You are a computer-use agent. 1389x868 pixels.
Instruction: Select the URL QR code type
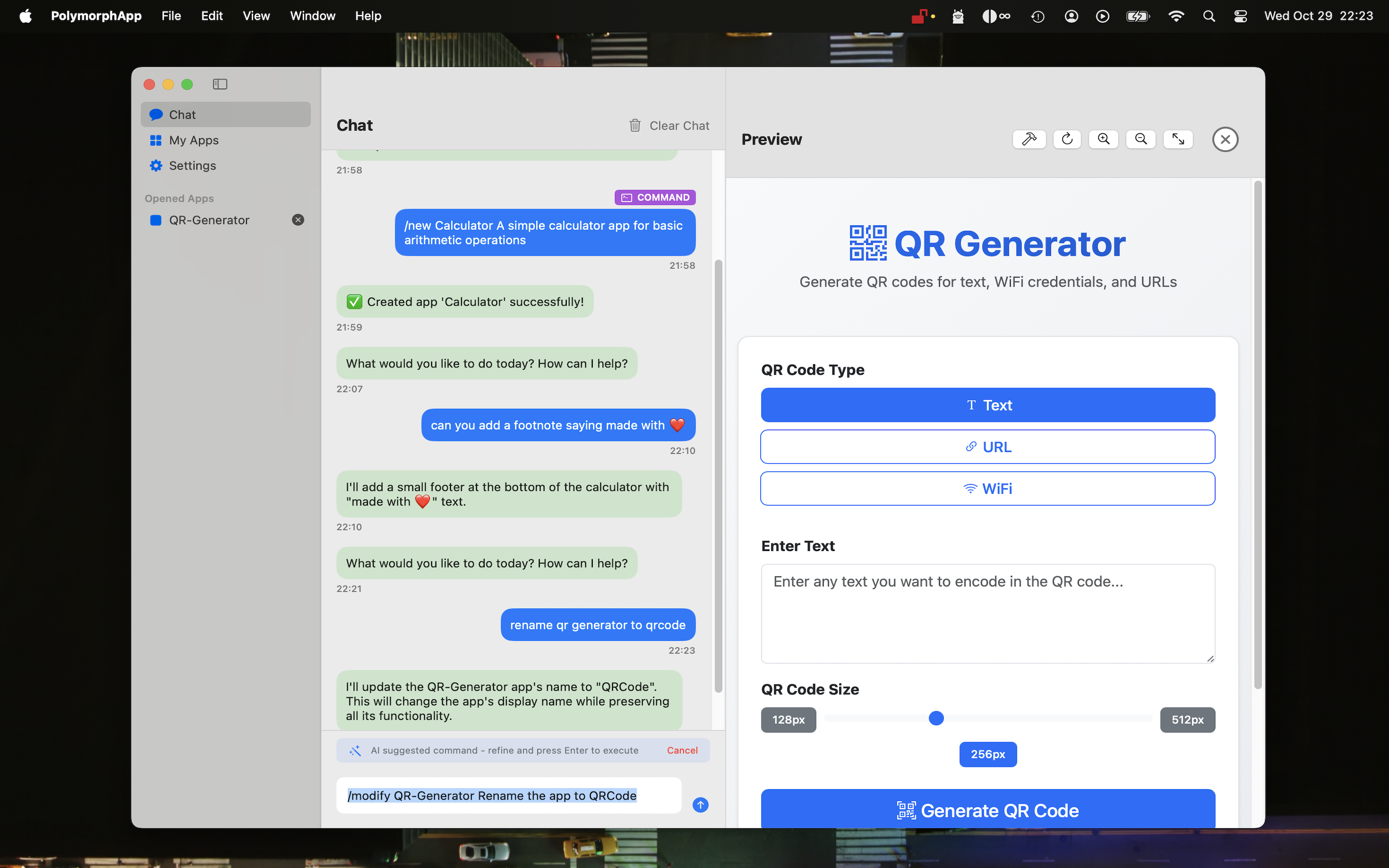point(988,447)
